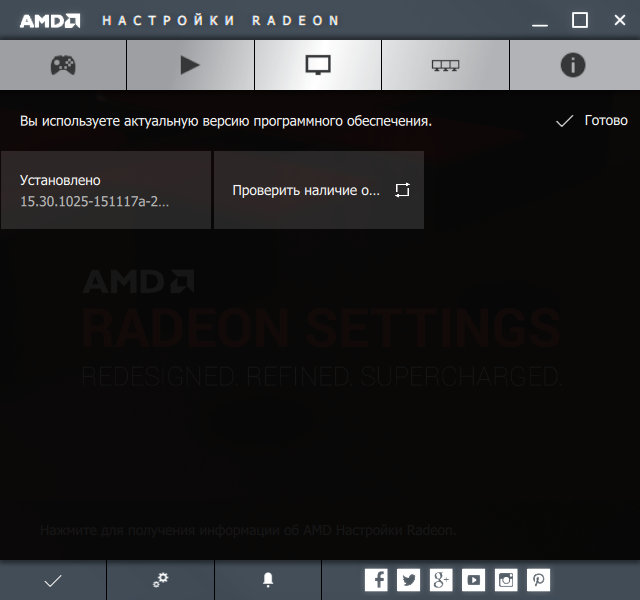The height and width of the screenshot is (600, 640).
Task: Open Notifications bell icon
Action: [268, 580]
